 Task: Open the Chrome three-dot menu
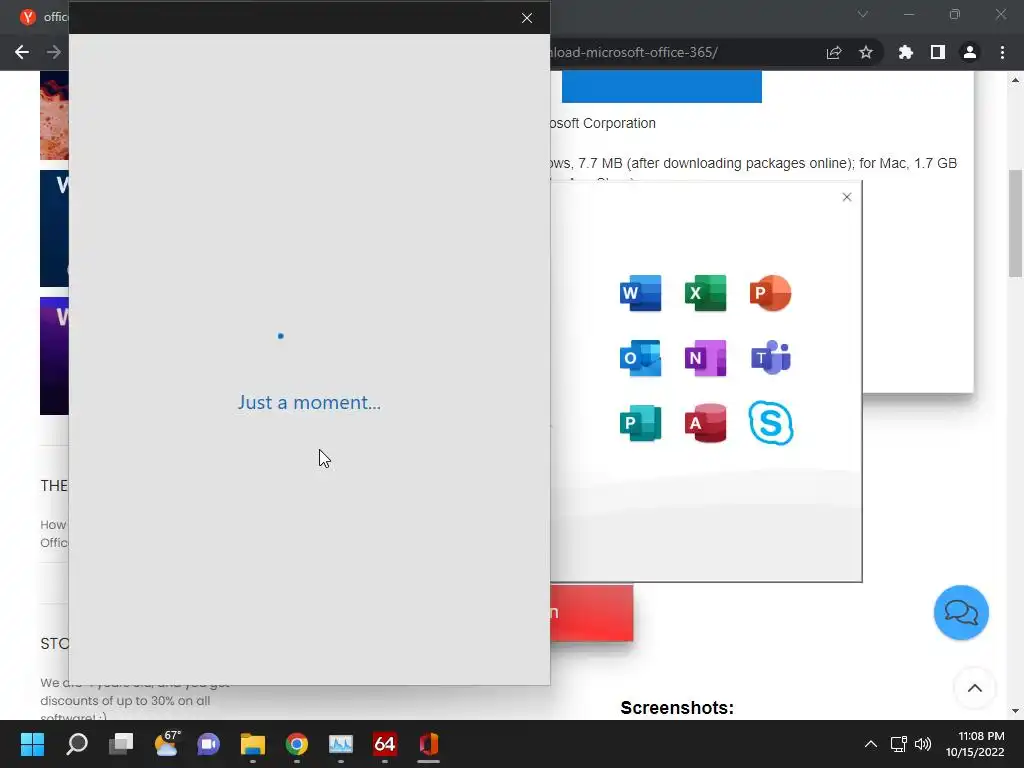coord(1002,52)
